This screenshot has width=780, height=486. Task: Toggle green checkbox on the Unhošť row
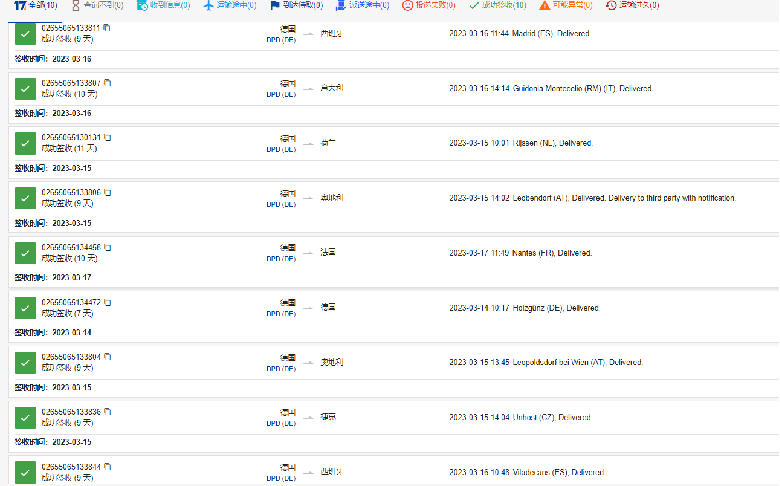pos(25,418)
